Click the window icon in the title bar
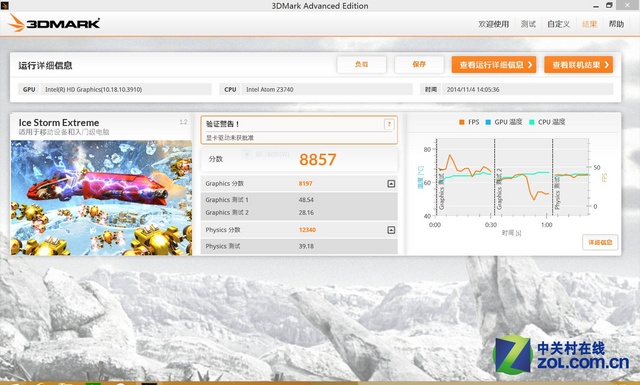 [4, 5]
